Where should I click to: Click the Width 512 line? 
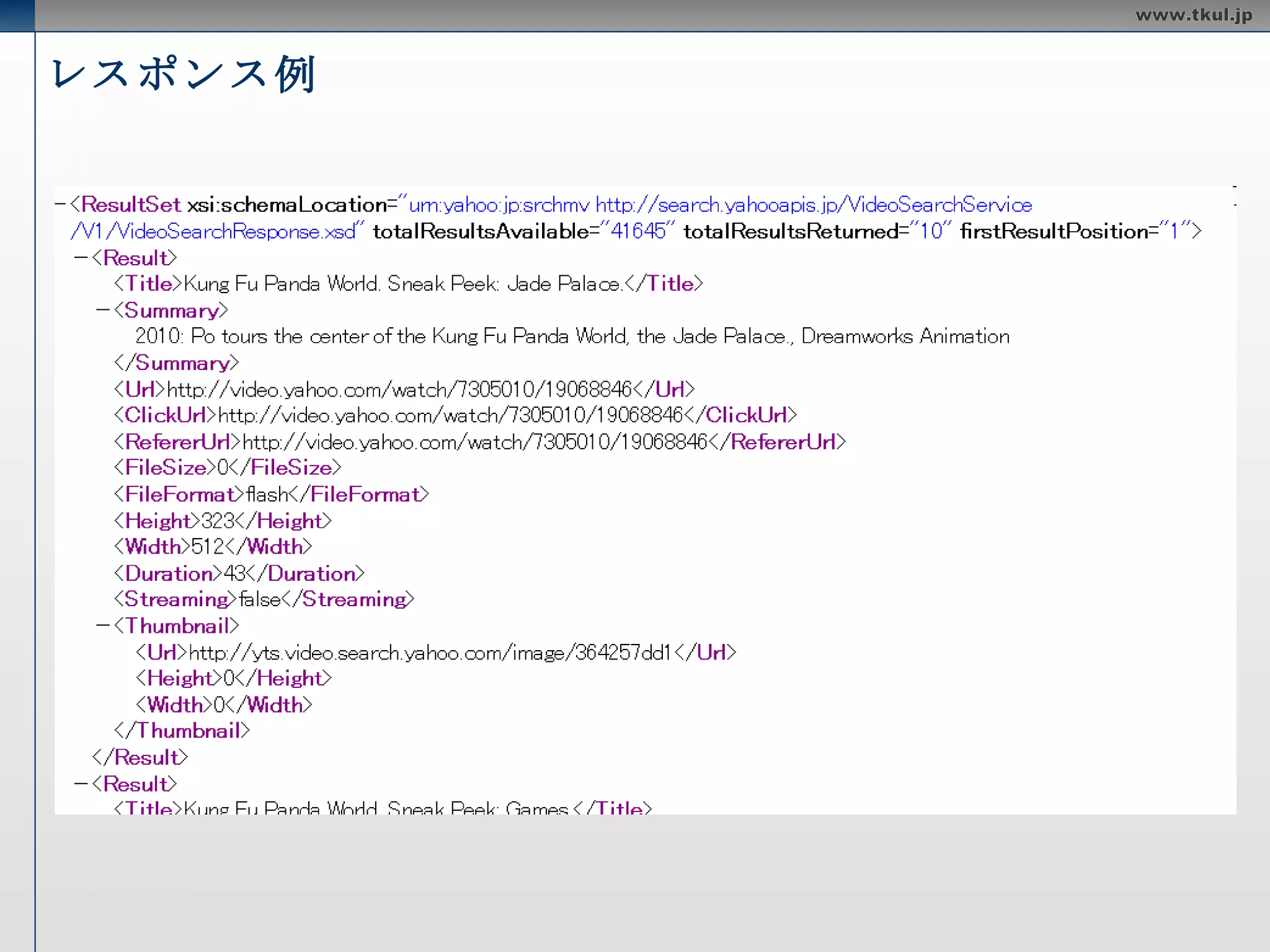[213, 547]
